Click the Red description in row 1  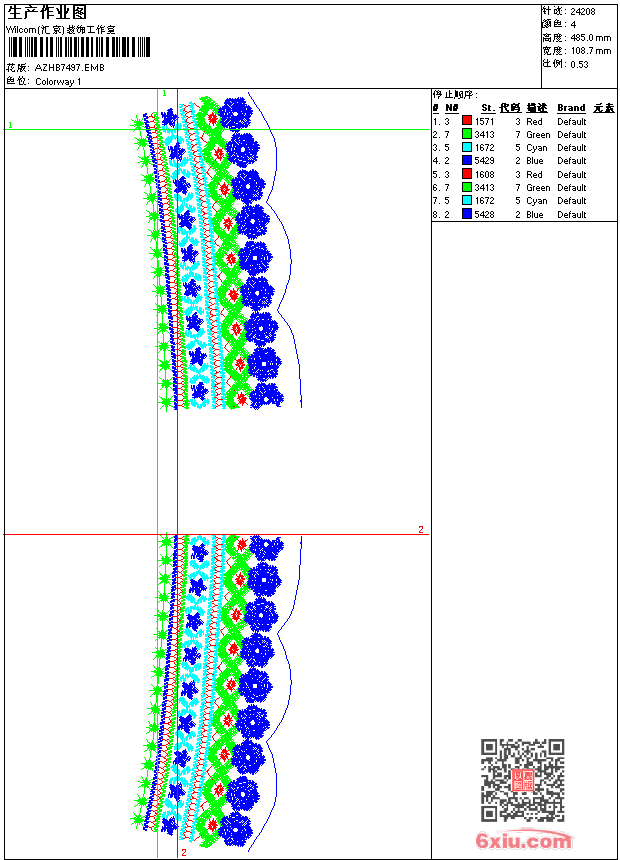pyautogui.click(x=534, y=122)
